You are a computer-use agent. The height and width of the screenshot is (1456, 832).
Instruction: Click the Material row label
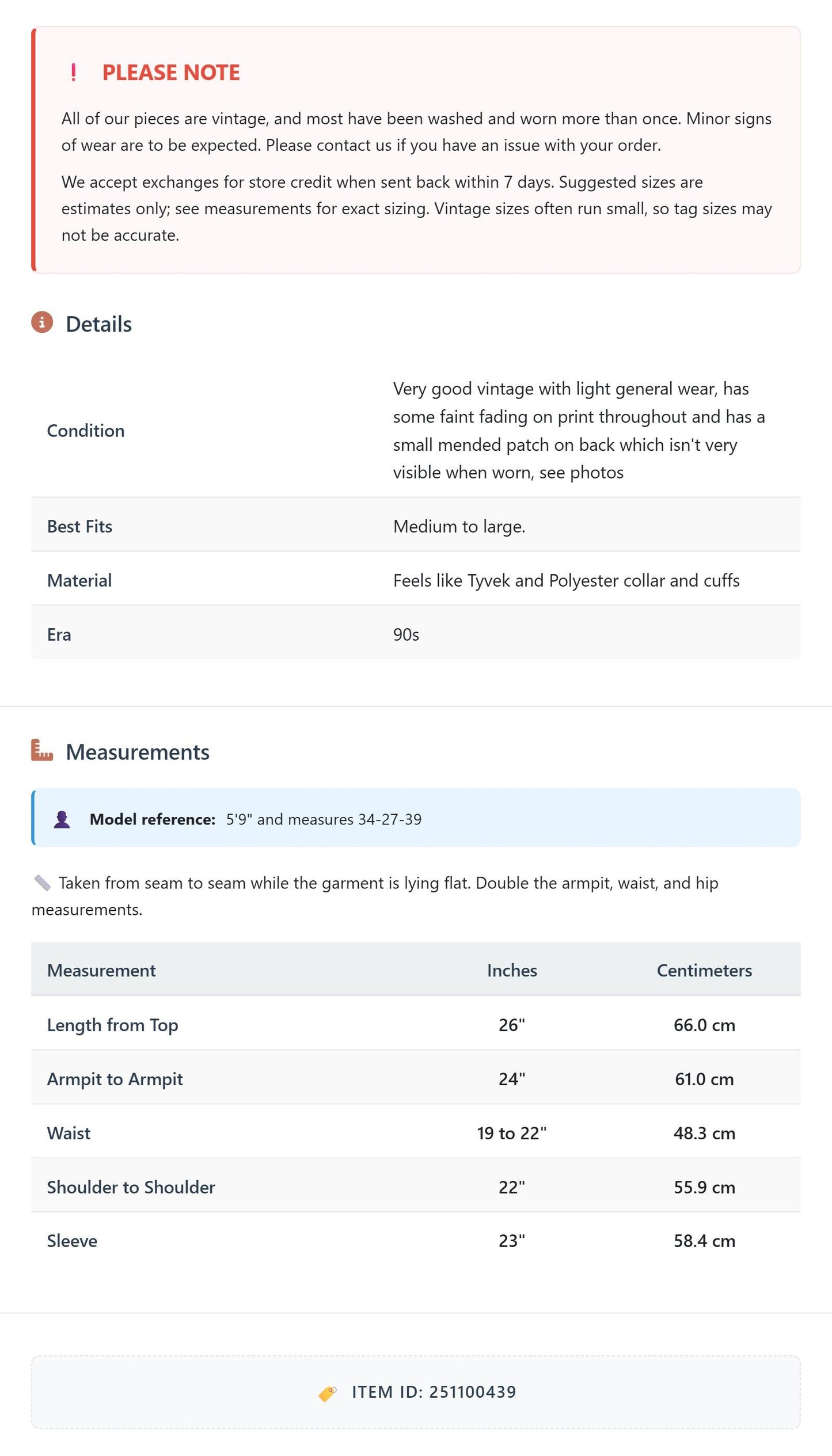79,580
